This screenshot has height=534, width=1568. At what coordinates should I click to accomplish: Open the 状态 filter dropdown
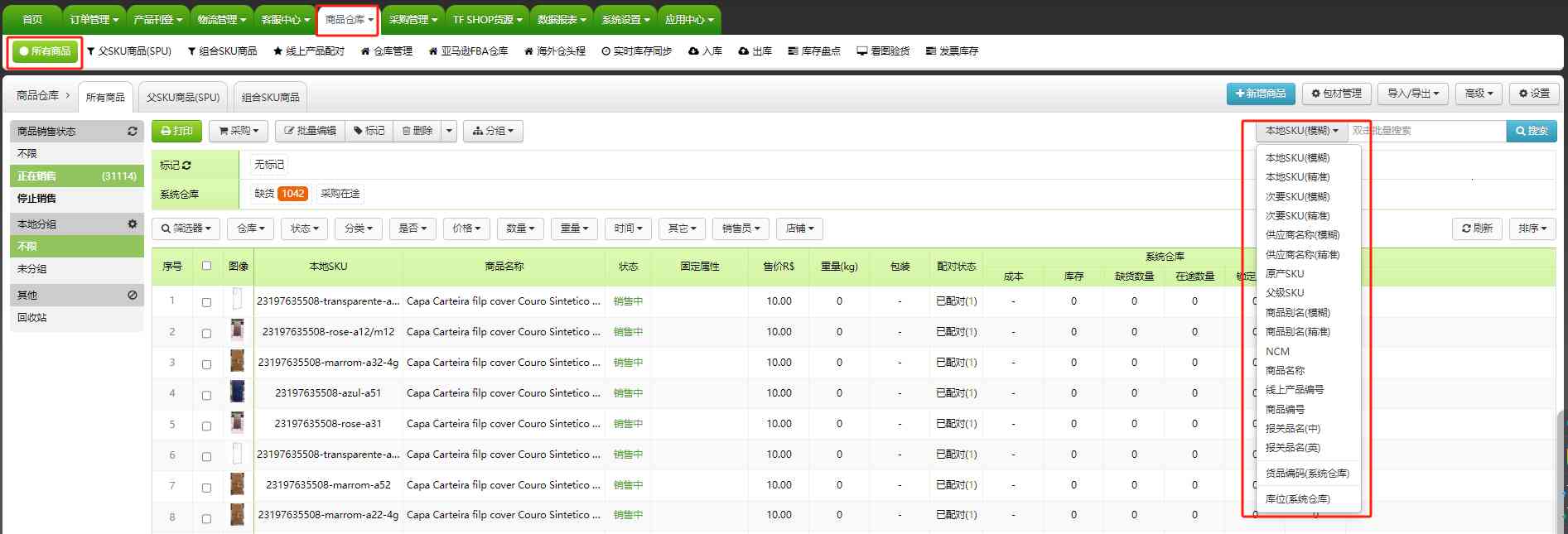(305, 229)
